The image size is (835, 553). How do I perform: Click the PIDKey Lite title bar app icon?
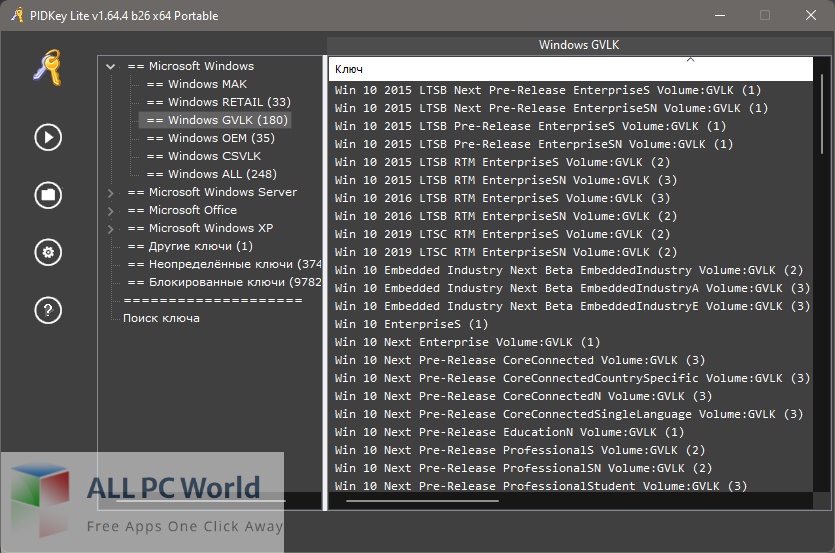click(18, 15)
